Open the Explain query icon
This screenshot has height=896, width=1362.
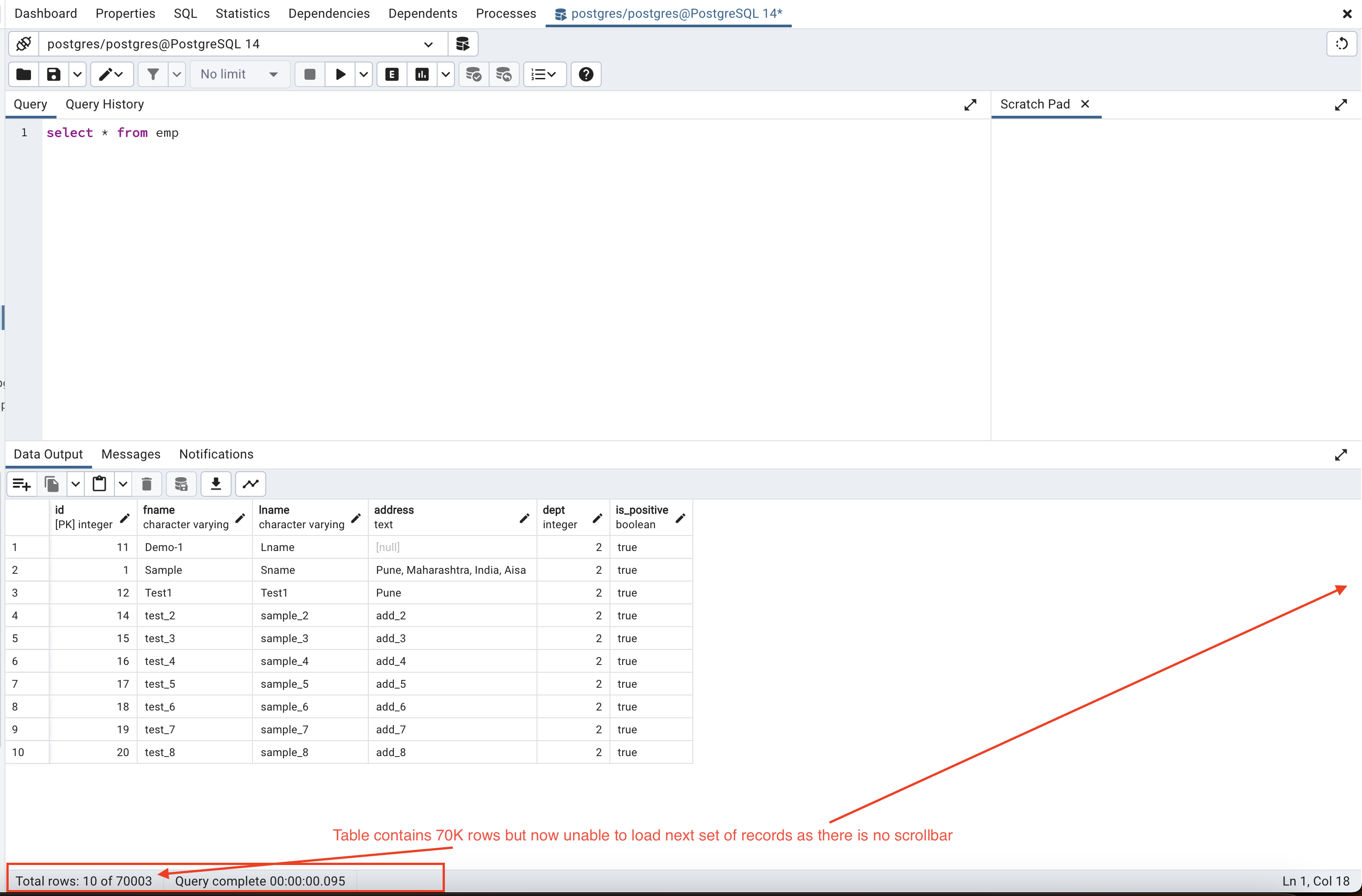coord(392,74)
